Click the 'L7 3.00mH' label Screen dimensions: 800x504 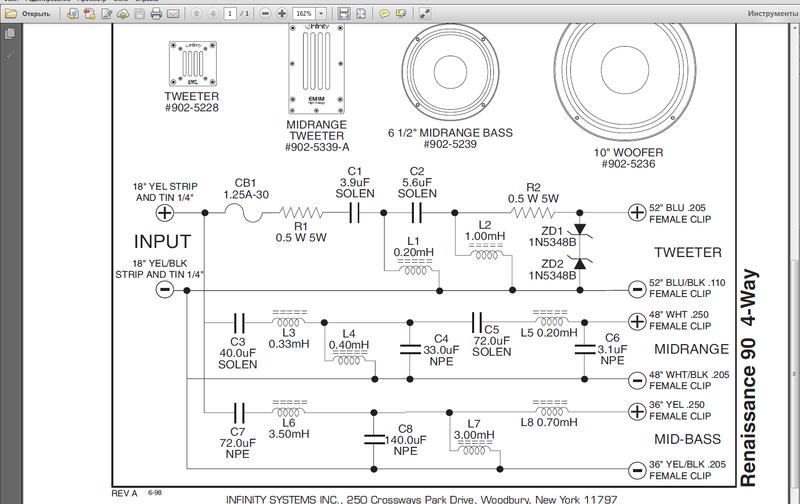click(x=474, y=430)
